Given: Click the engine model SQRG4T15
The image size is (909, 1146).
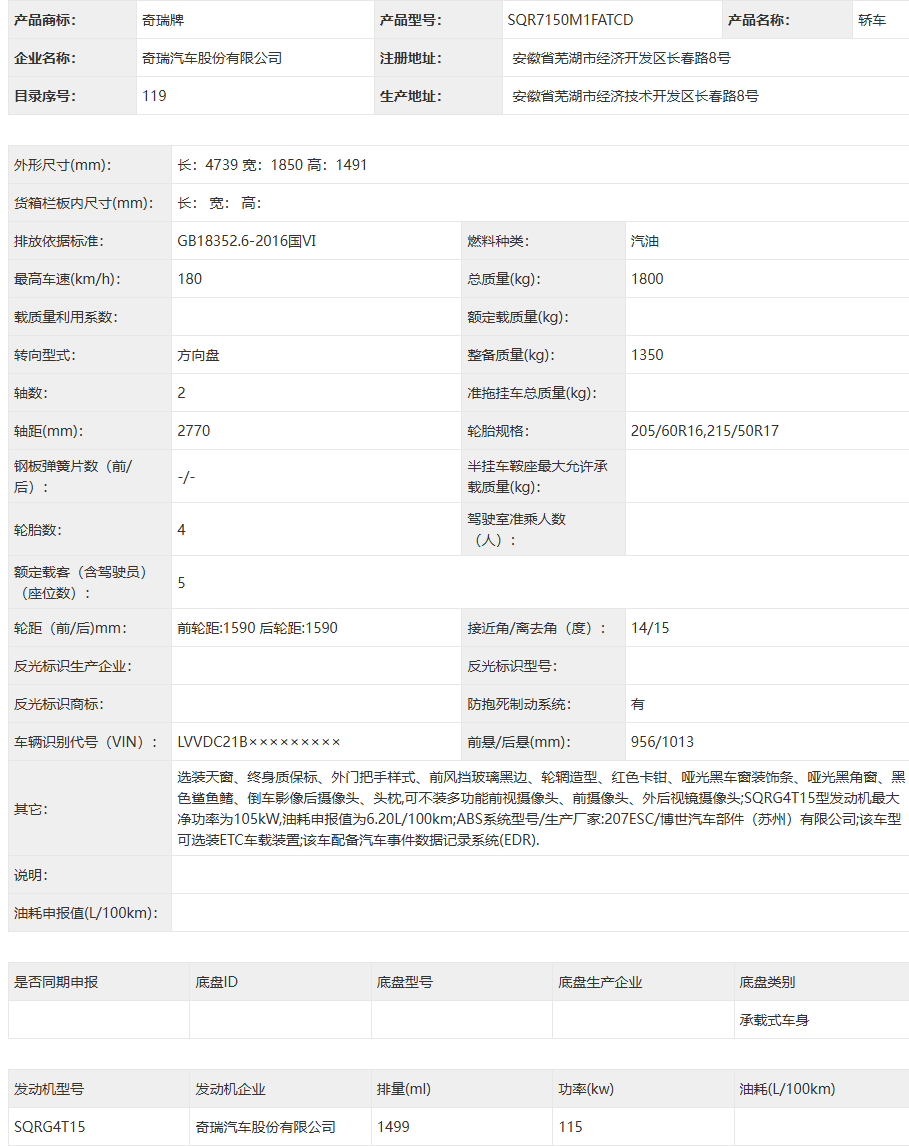Looking at the screenshot, I should (49, 1127).
